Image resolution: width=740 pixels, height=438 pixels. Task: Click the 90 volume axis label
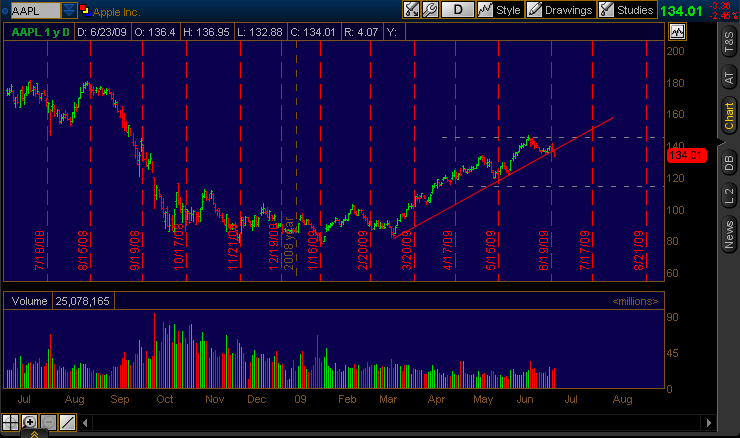point(673,317)
